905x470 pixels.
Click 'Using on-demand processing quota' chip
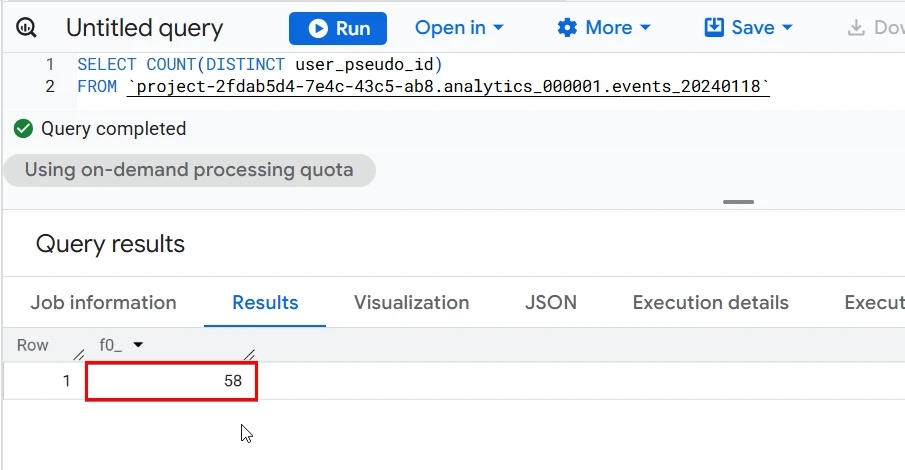pyautogui.click(x=189, y=170)
